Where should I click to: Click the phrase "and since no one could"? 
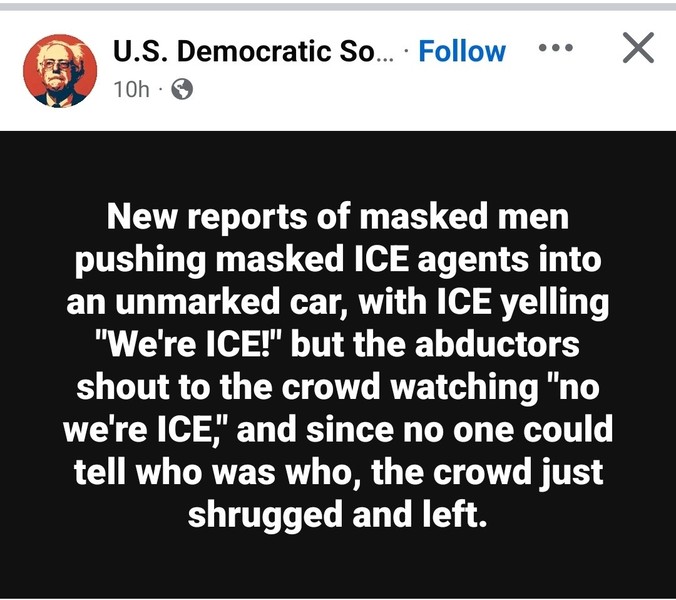(425, 429)
